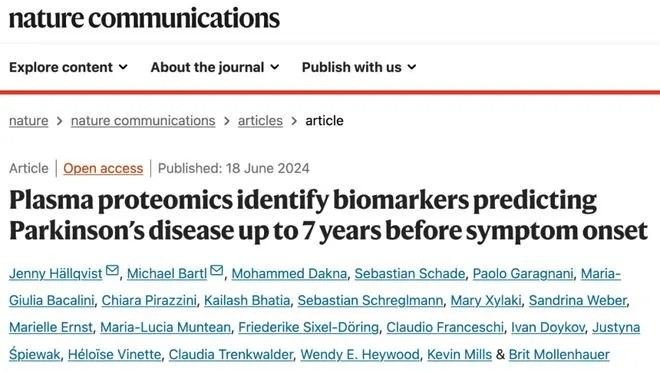
Task: Open author Claudia Trenkwalder's link
Action: click(231, 354)
